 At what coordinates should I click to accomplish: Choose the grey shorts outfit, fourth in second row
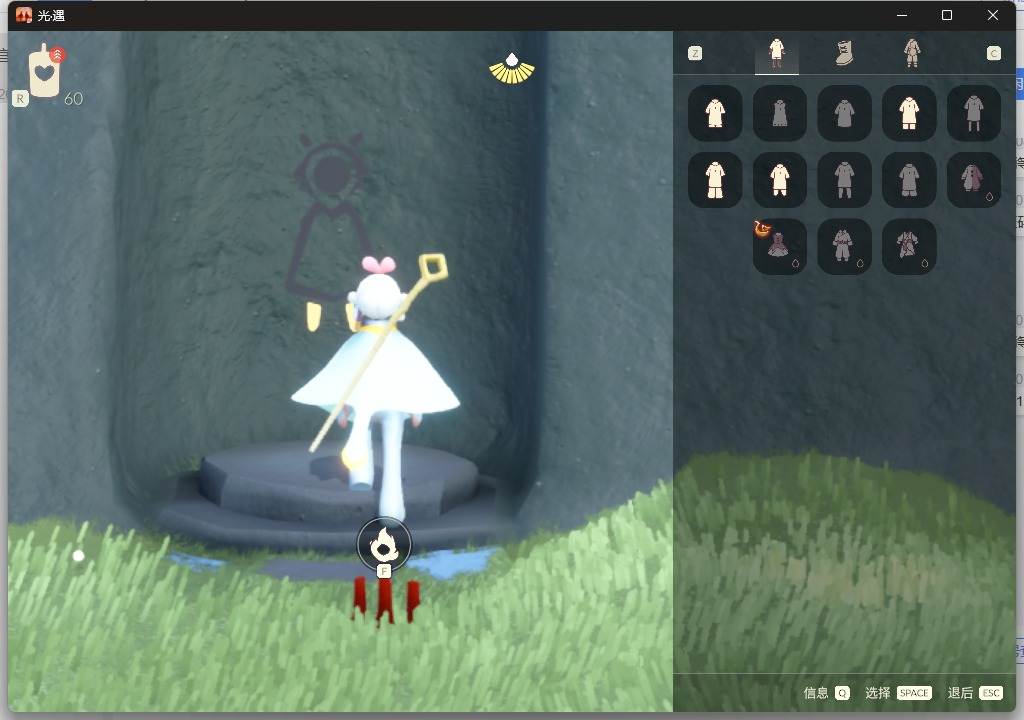pyautogui.click(x=909, y=180)
